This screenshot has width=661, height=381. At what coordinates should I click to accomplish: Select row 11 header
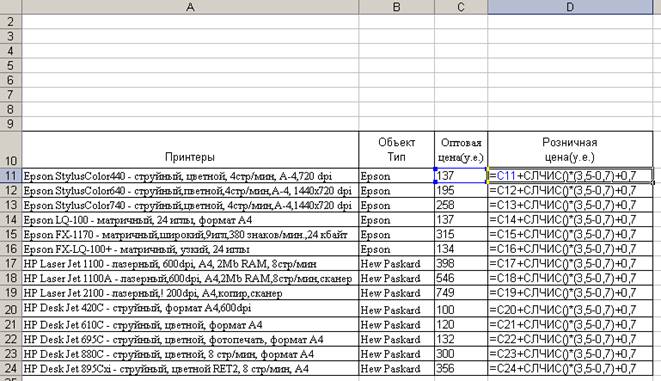[11, 176]
